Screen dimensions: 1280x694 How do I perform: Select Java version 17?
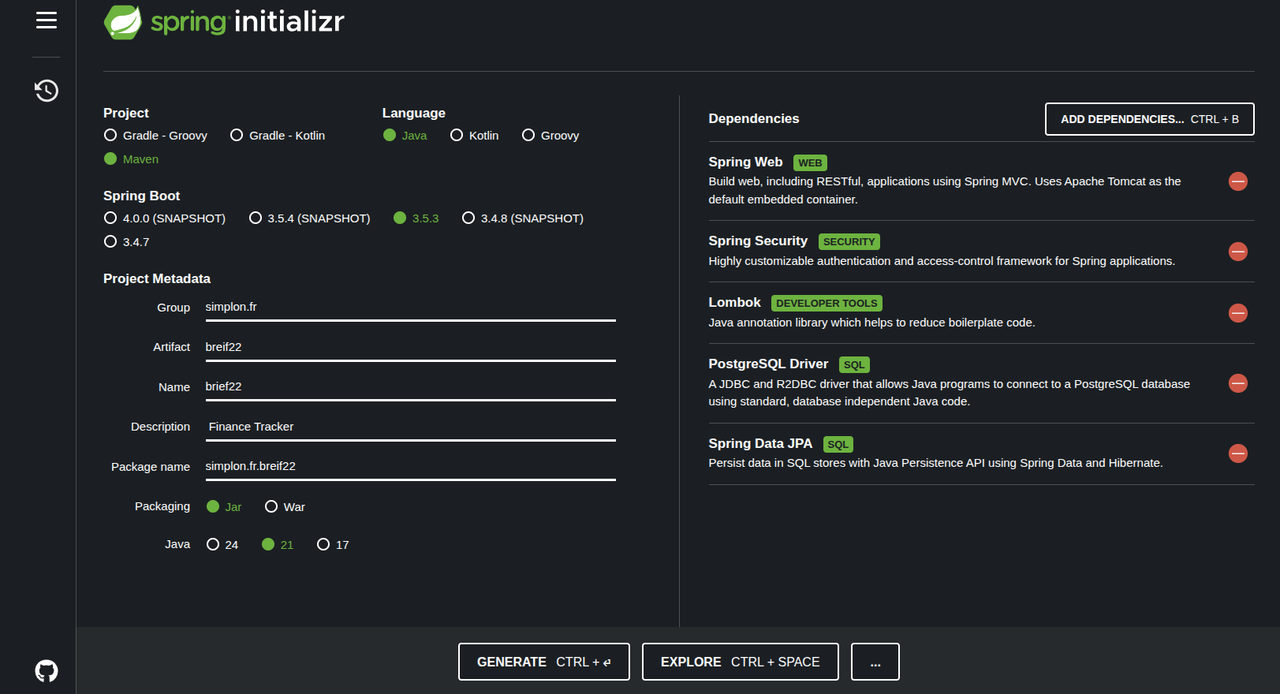point(333,545)
